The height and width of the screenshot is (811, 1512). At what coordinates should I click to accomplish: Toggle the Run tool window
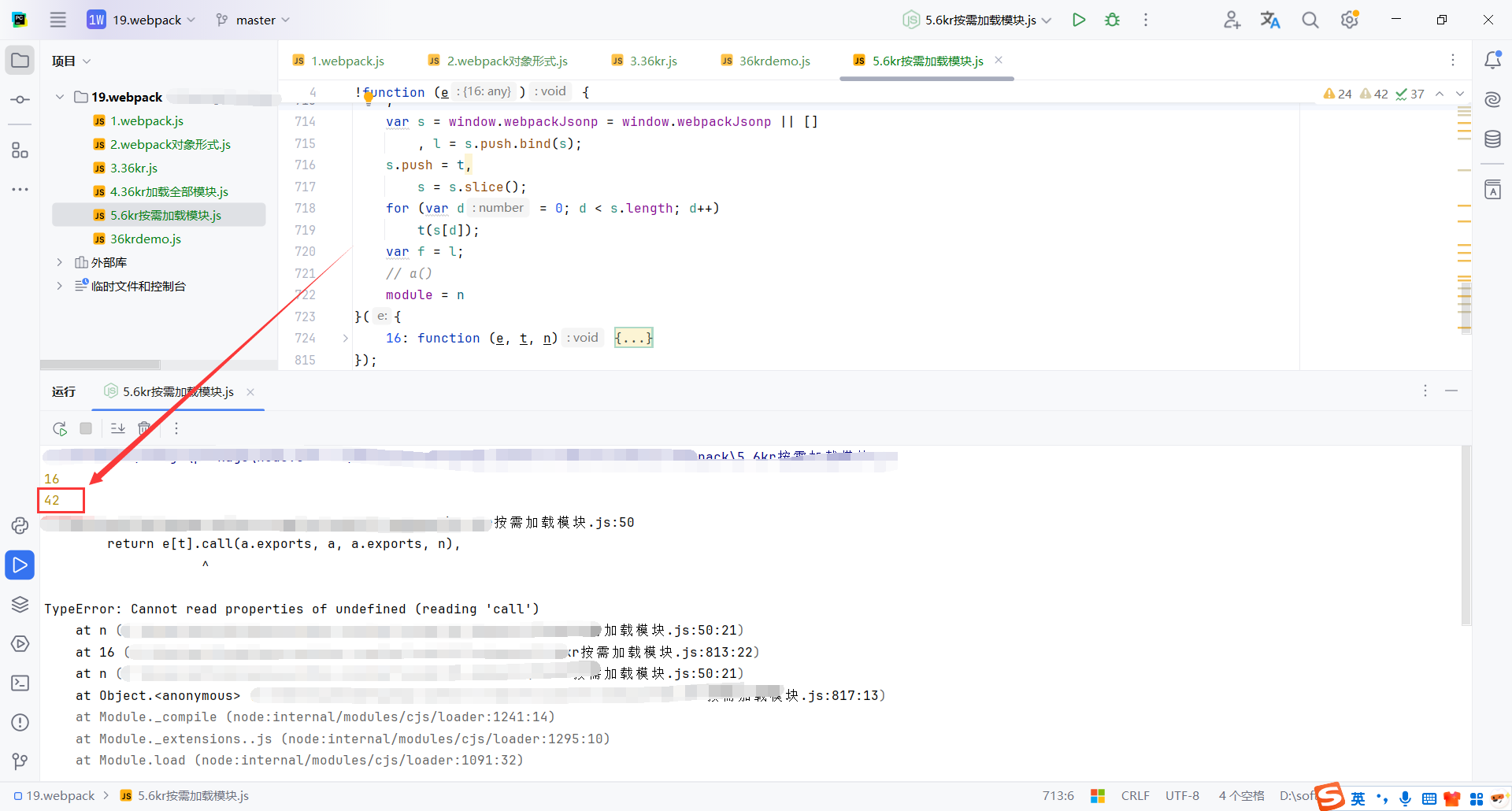point(20,565)
